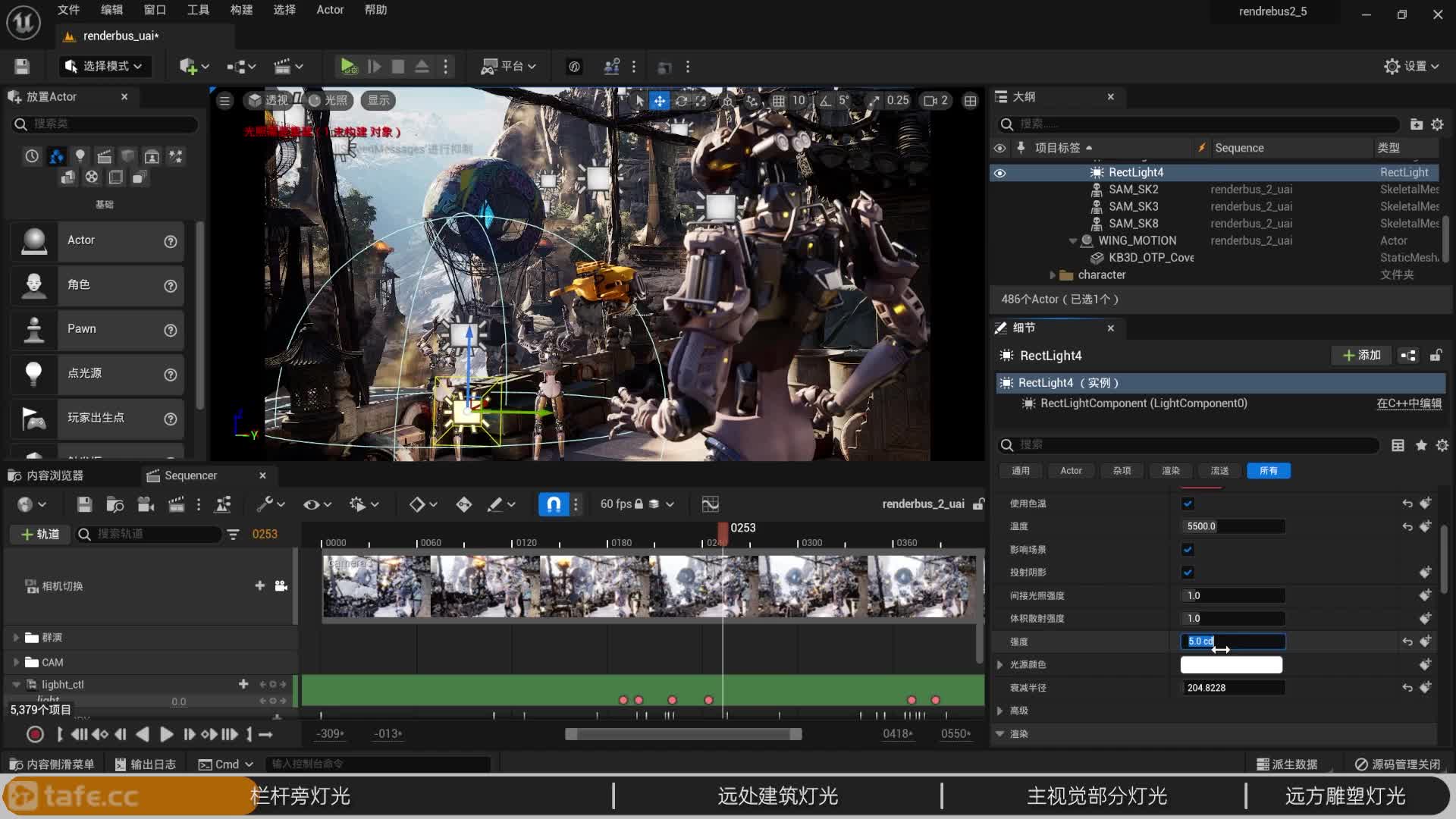Screen dimensions: 1456x819
Task: Toggle the Cast Shadows (投射阴影) checkbox
Action: coord(1188,573)
